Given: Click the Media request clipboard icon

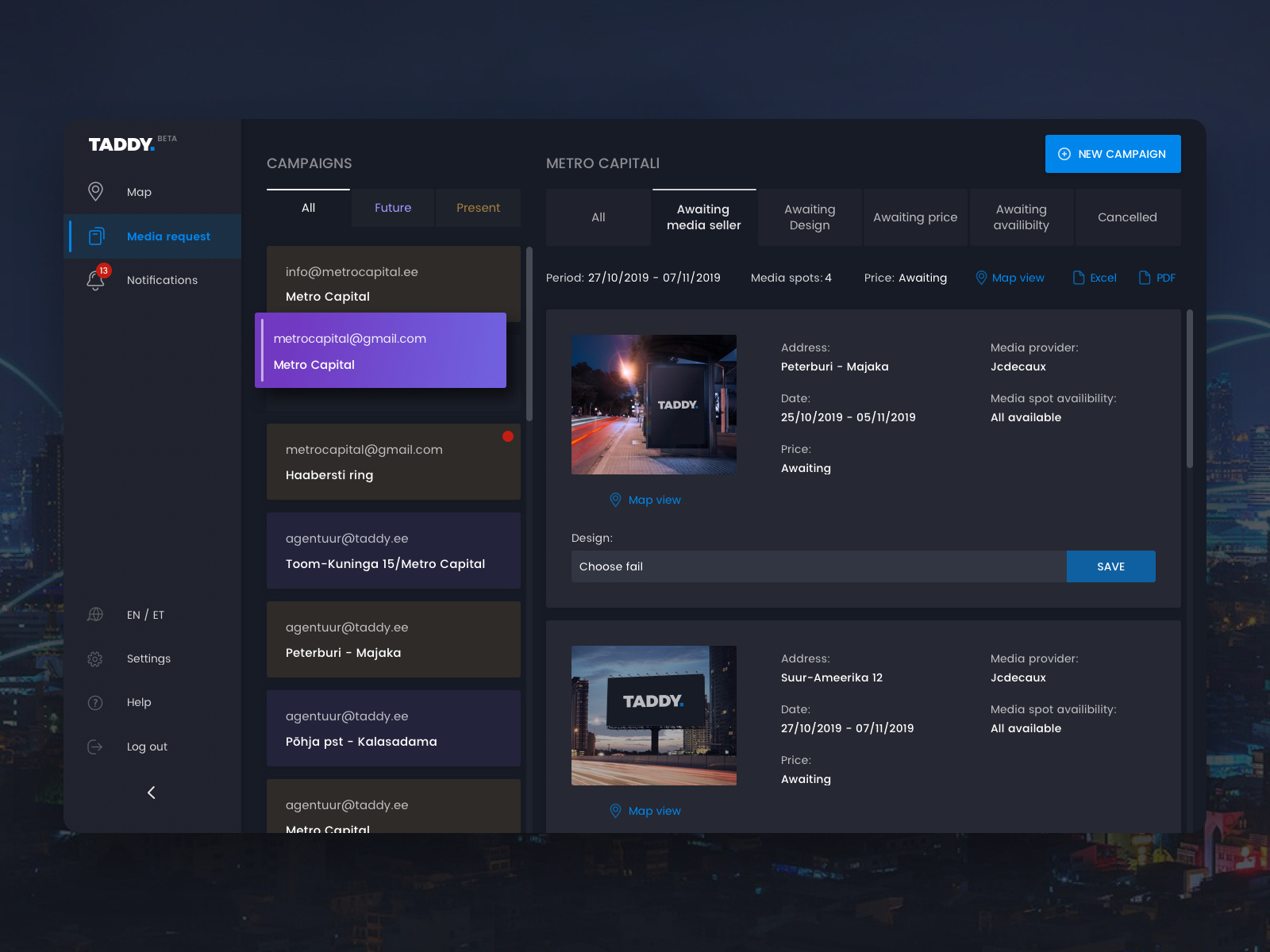Looking at the screenshot, I should 96,236.
